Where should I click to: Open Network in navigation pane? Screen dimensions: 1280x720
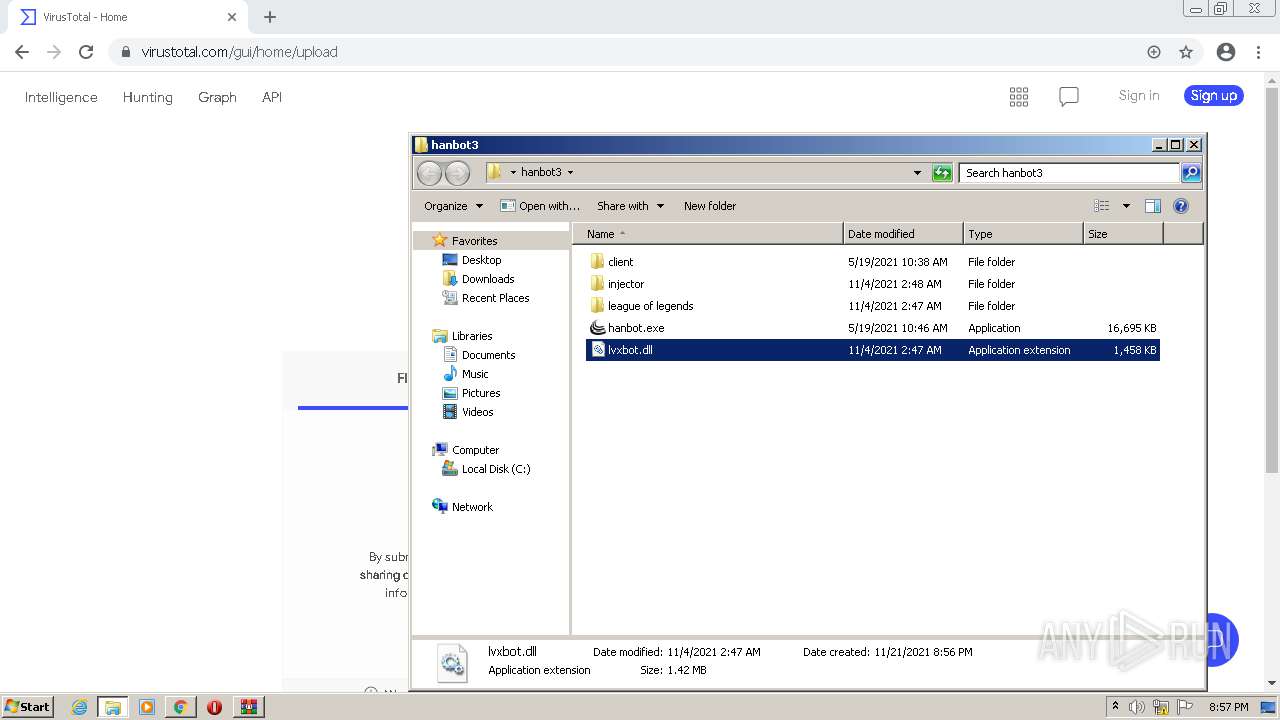[x=472, y=507]
